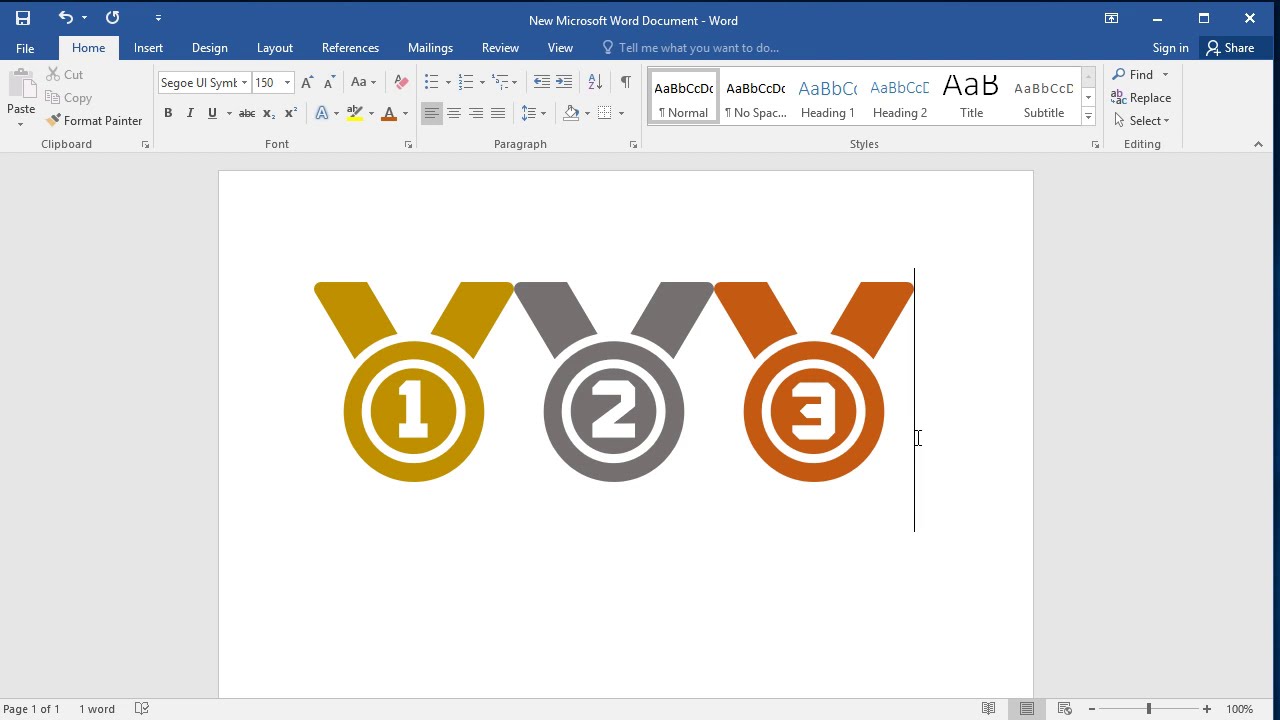The height and width of the screenshot is (720, 1280).
Task: Align text right
Action: 476,114
